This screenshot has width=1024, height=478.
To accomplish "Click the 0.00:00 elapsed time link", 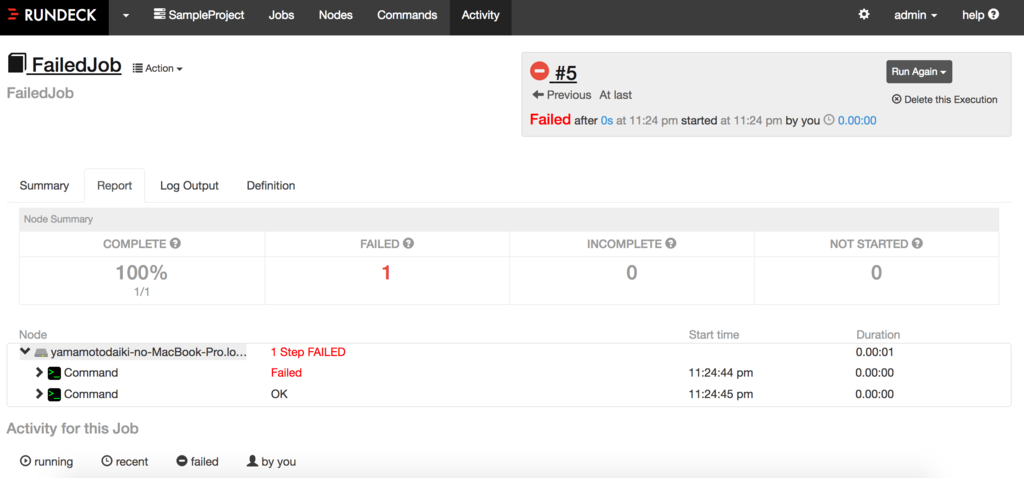I will click(x=857, y=120).
